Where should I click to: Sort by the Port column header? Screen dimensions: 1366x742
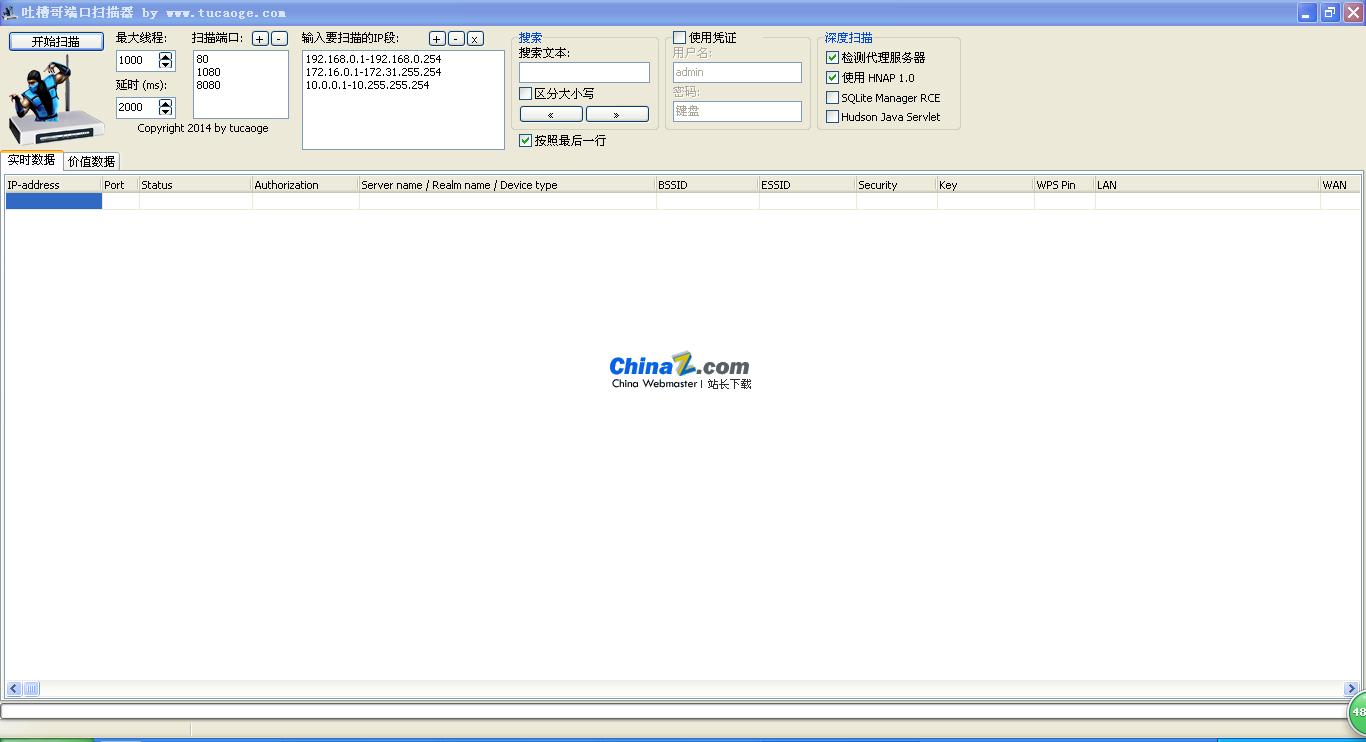coord(120,185)
